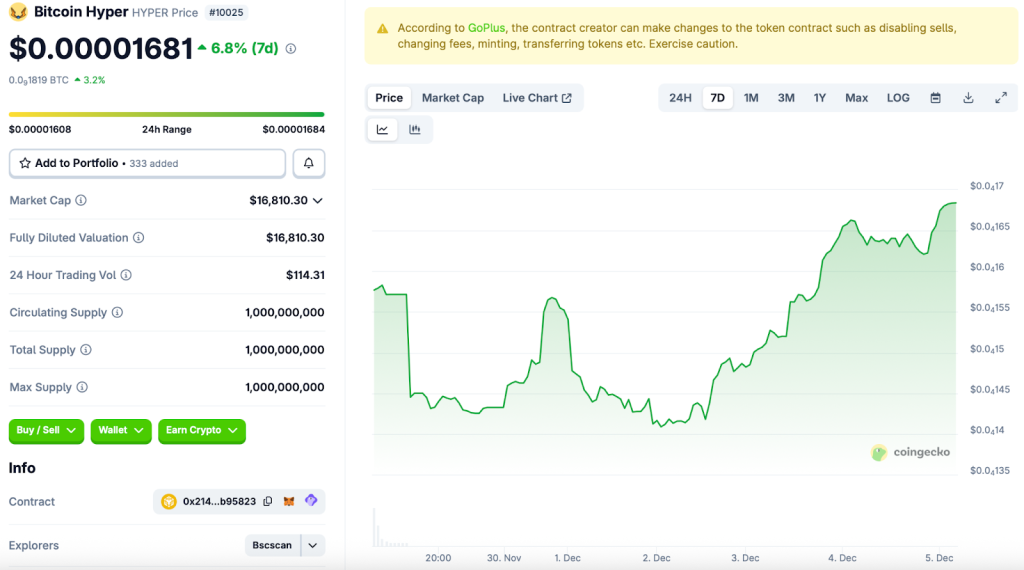Expand the Market Cap value chevron

(x=318, y=200)
